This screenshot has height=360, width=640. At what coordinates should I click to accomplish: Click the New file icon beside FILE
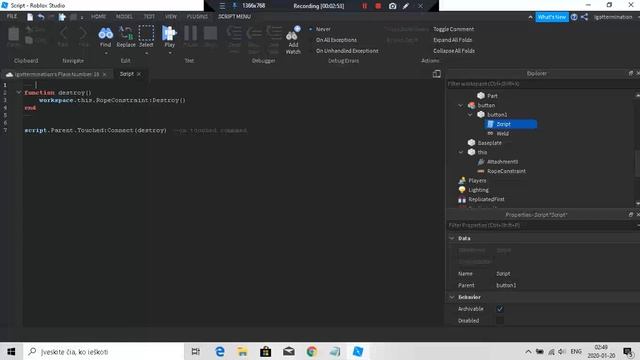click(30, 17)
